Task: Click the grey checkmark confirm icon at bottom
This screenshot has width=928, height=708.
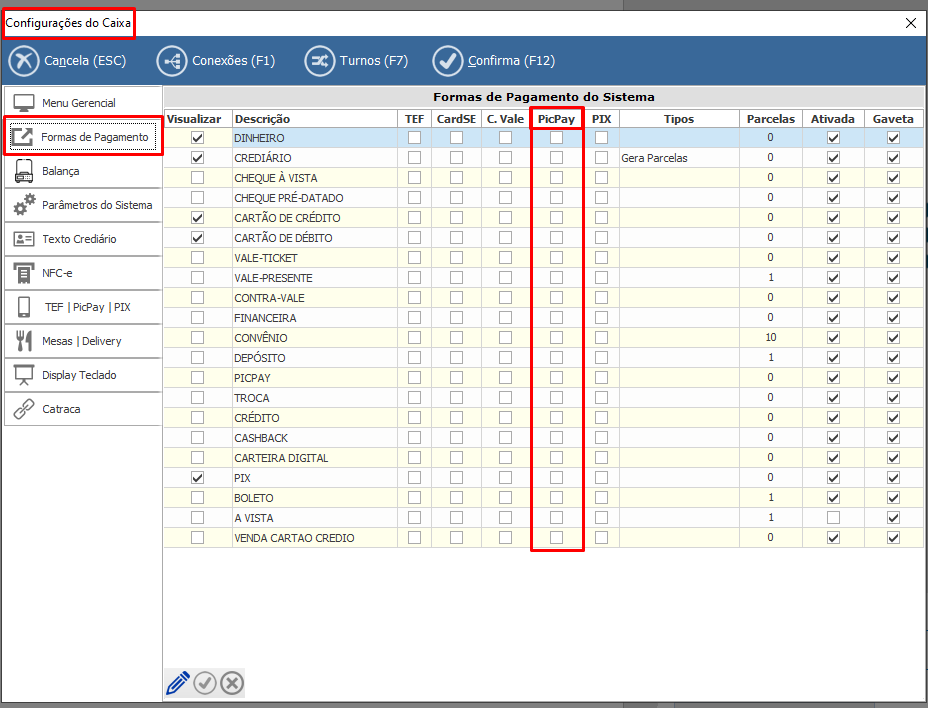Action: (205, 683)
